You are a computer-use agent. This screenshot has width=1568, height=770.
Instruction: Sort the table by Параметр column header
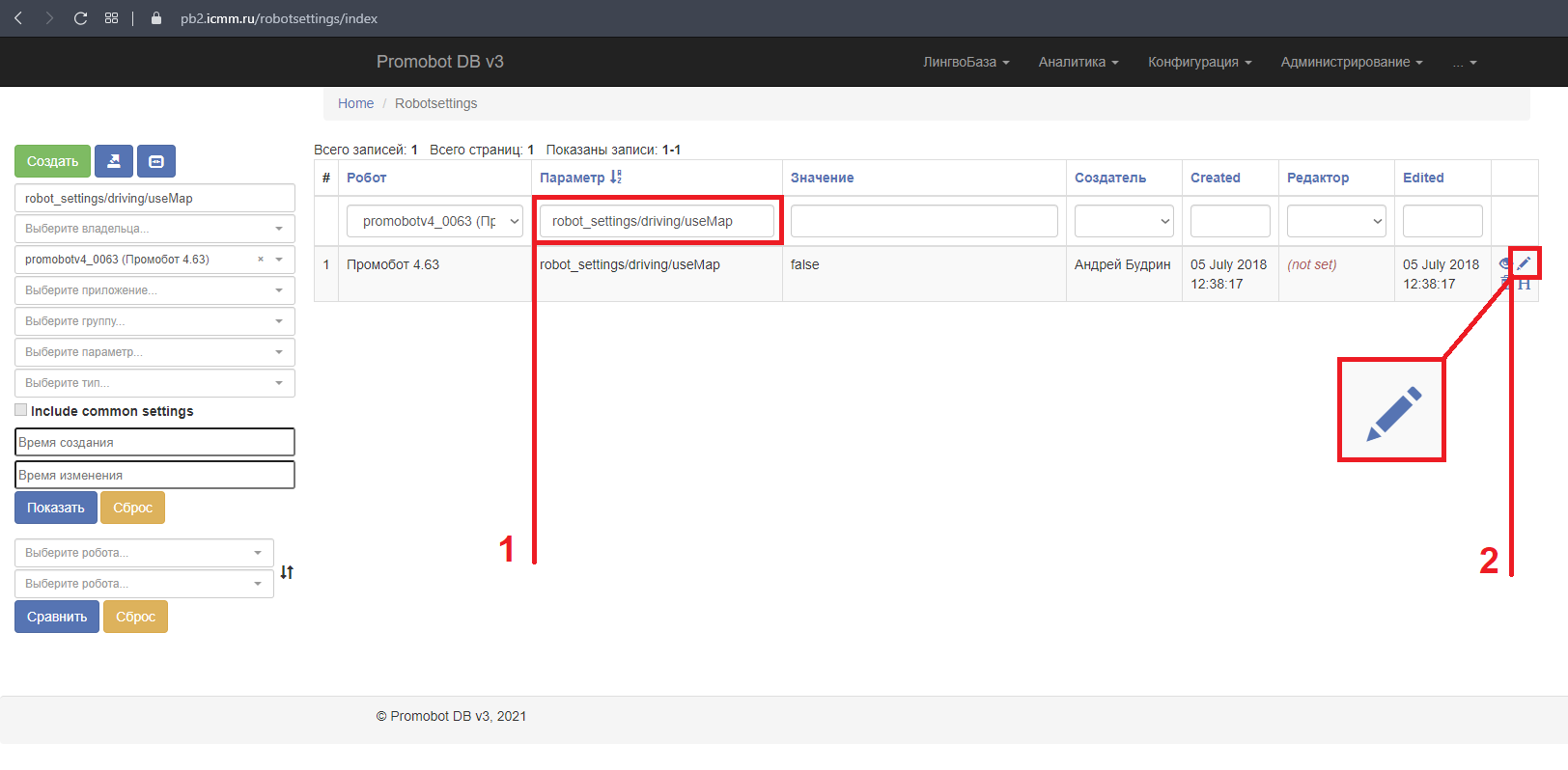(573, 178)
